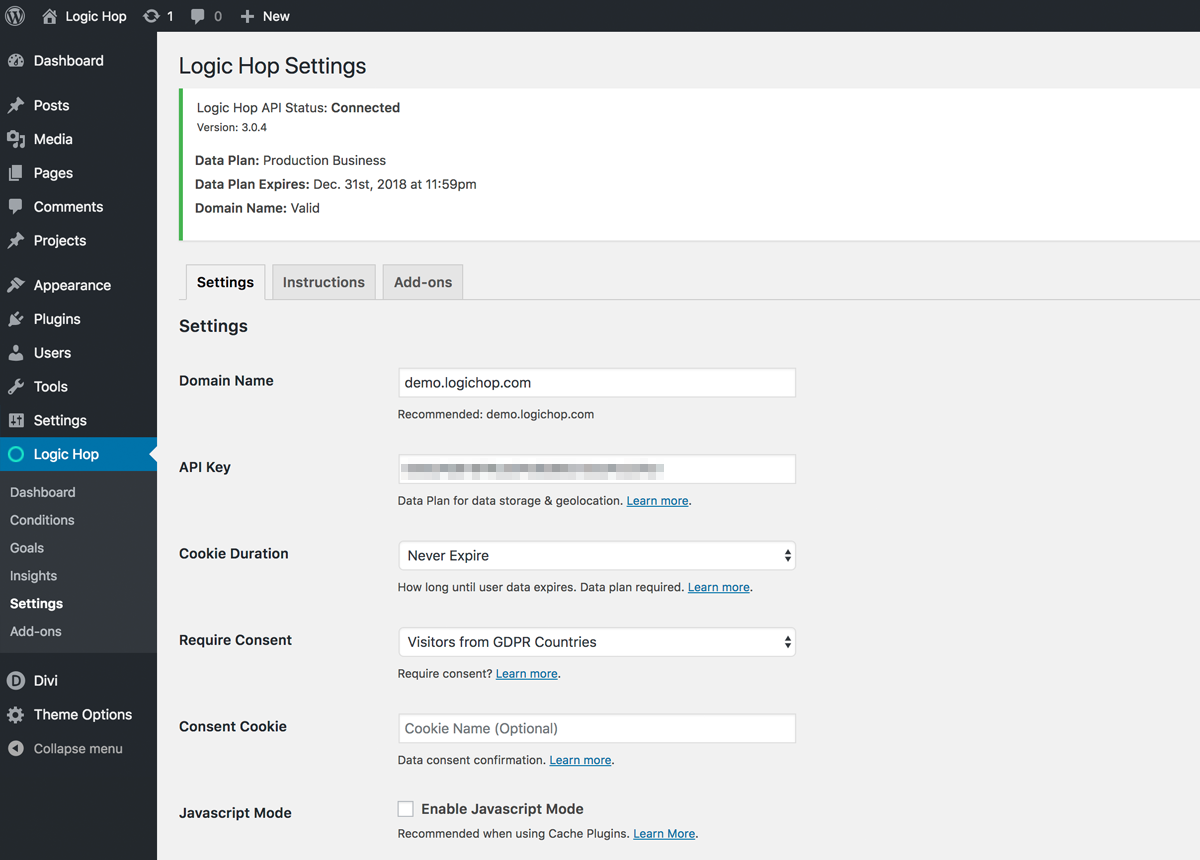This screenshot has height=860, width=1200.
Task: Click the New button in admin bar
Action: tap(265, 16)
